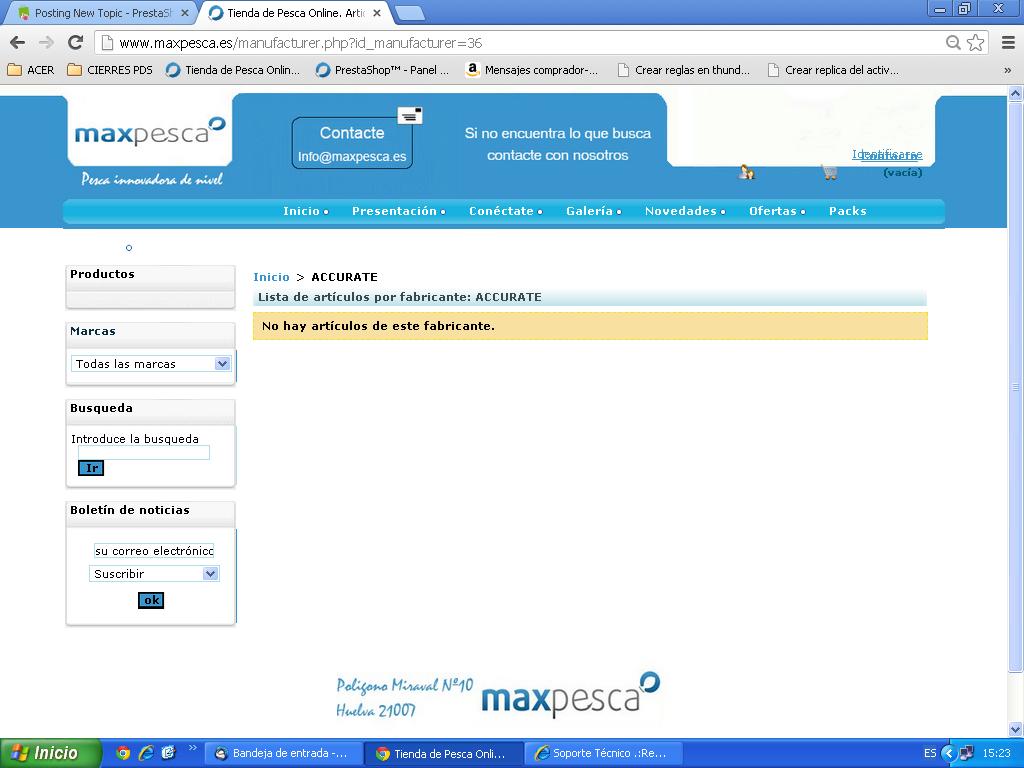Open a new browser tab
Screen dimensions: 1024x768
pyautogui.click(x=410, y=13)
